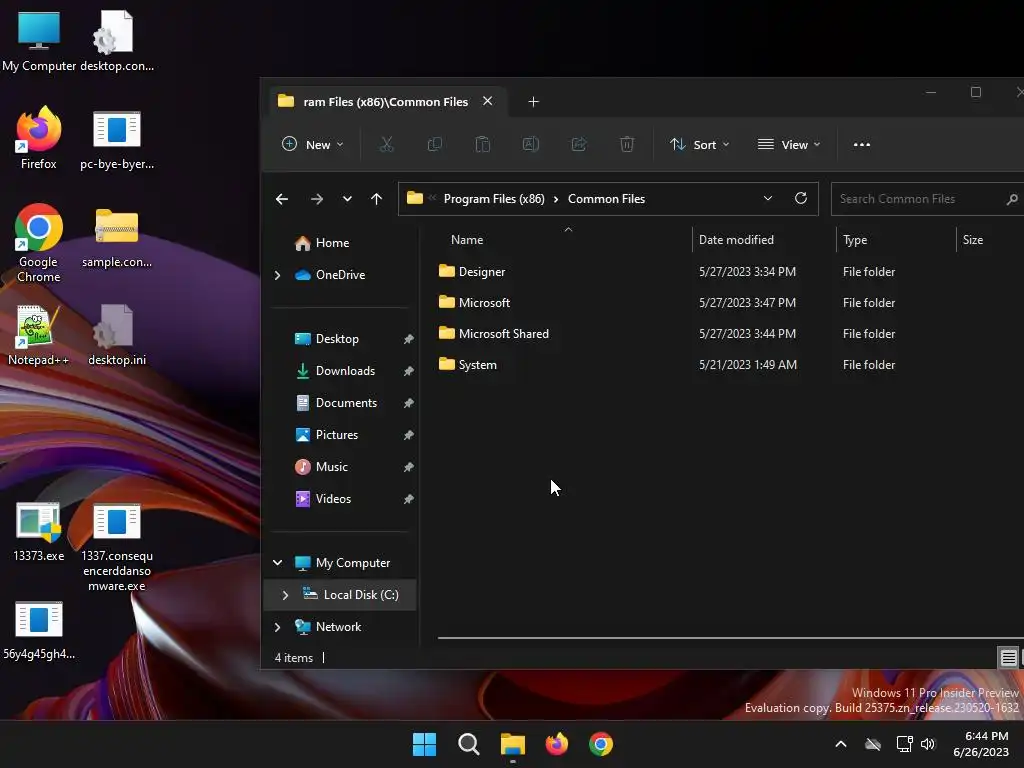The width and height of the screenshot is (1024, 768).
Task: Click the horizontal scrollbar in file list
Action: (730, 637)
